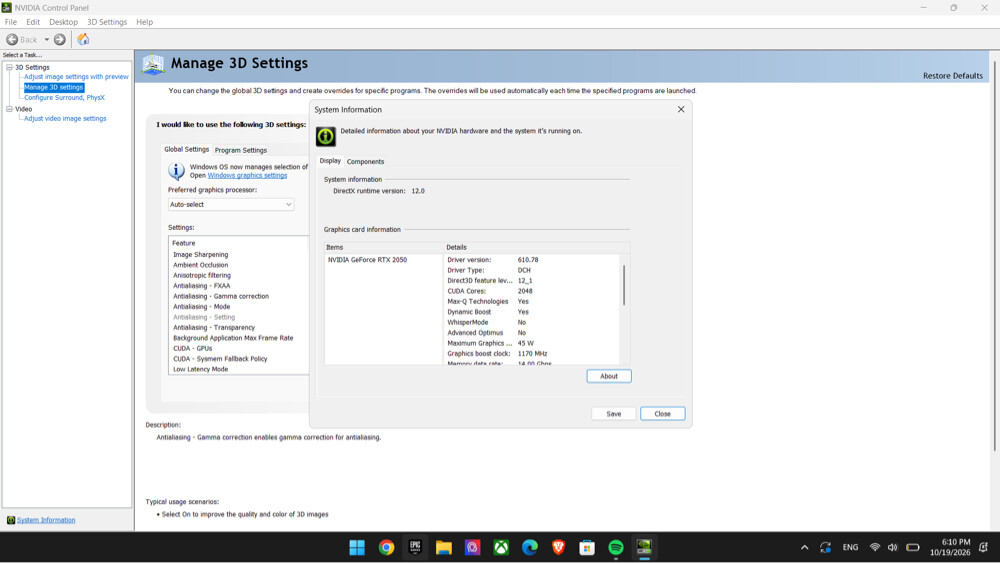The height and width of the screenshot is (563, 1000).
Task: Open File Explorer from the taskbar
Action: [444, 548]
